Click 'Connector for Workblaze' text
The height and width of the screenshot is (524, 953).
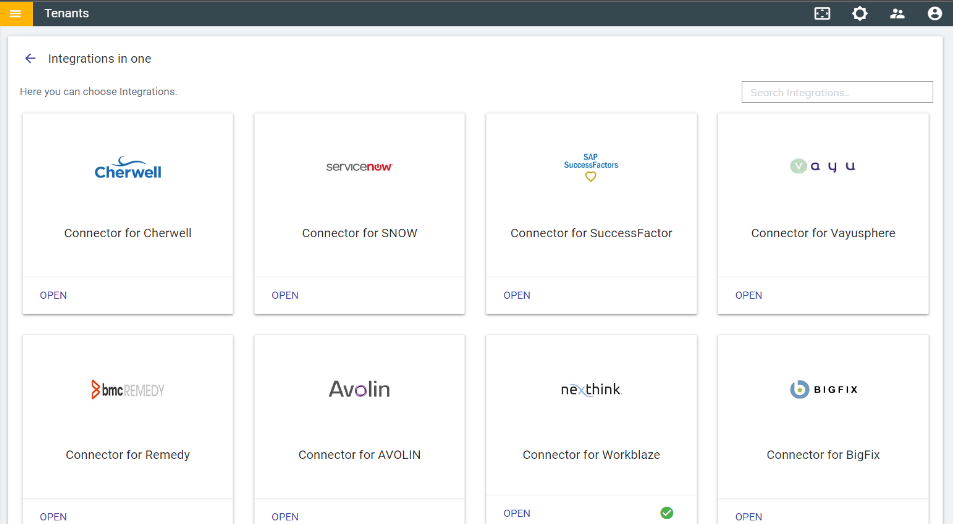point(591,455)
